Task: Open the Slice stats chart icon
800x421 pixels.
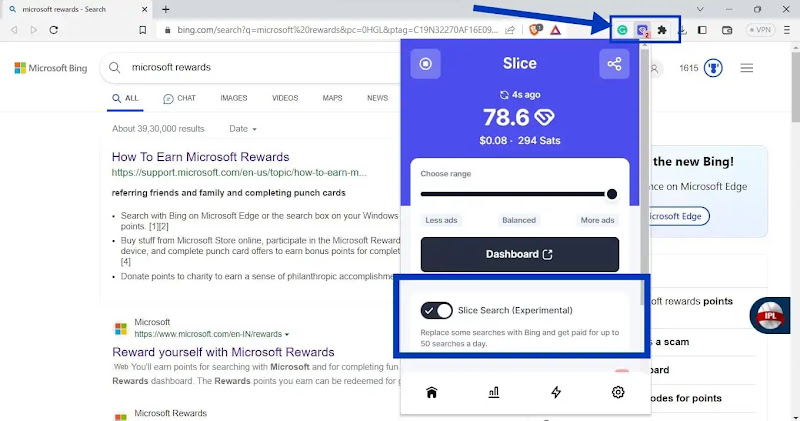Action: [494, 392]
